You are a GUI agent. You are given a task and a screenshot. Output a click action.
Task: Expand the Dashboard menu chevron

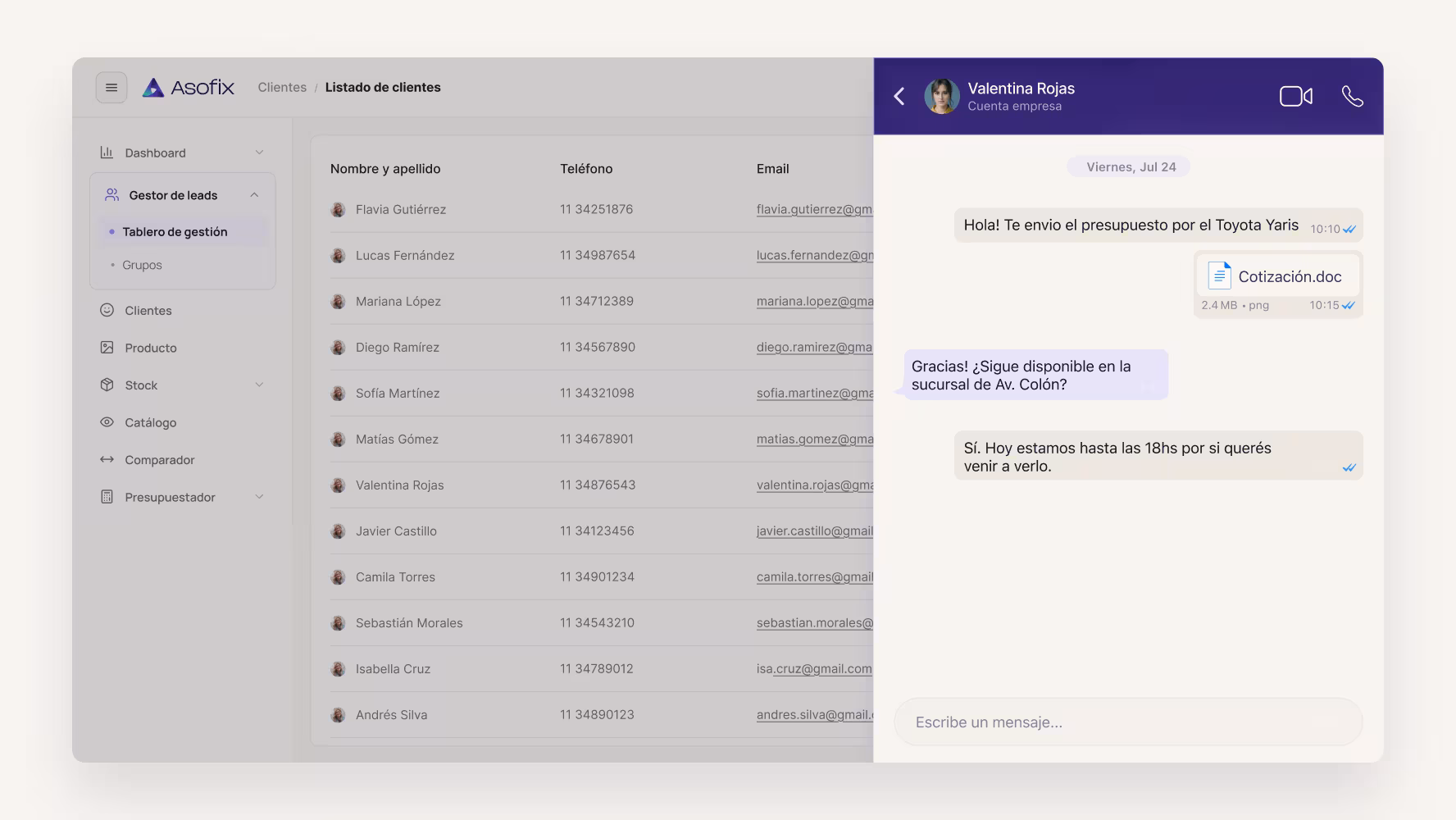point(259,153)
